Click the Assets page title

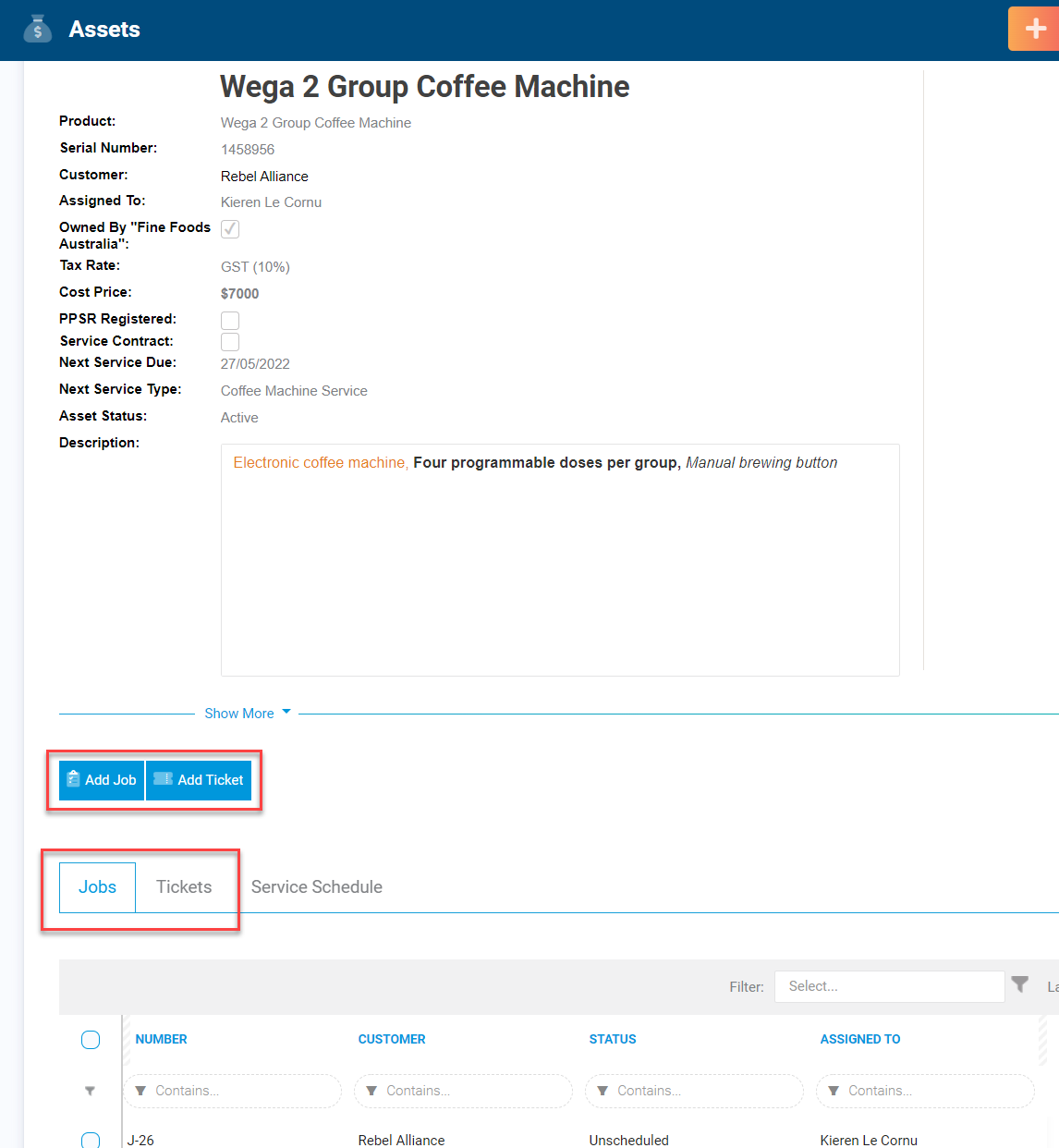pos(104,30)
